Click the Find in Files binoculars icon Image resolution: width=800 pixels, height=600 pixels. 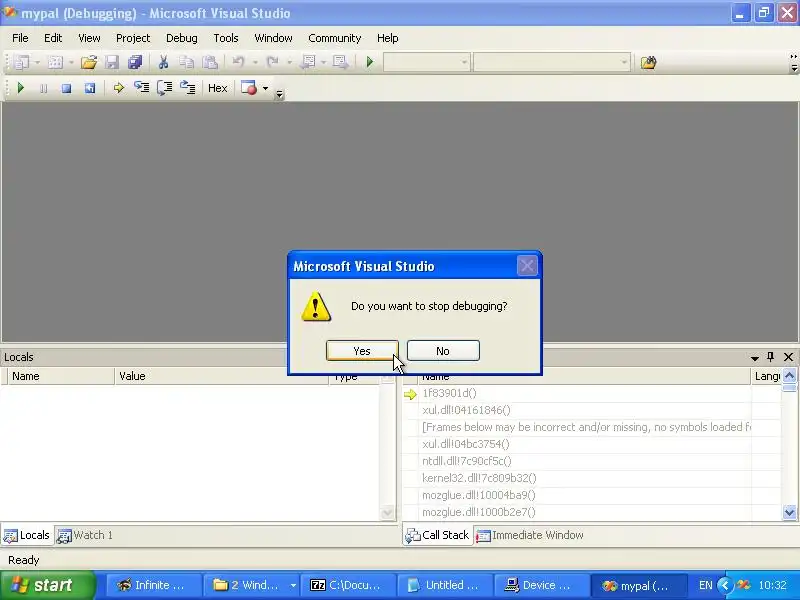[x=648, y=62]
